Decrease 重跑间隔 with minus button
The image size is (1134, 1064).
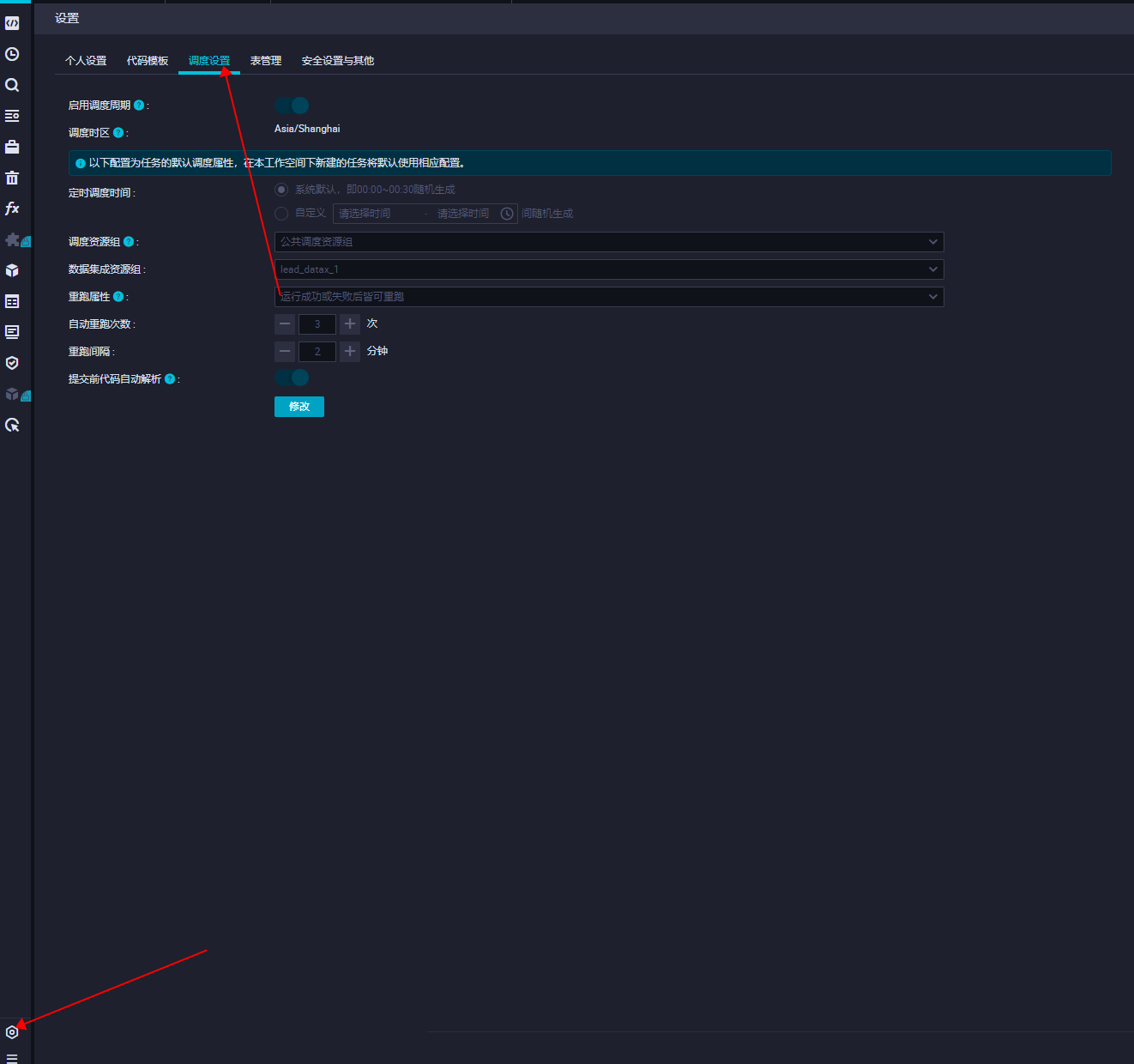[x=285, y=352]
